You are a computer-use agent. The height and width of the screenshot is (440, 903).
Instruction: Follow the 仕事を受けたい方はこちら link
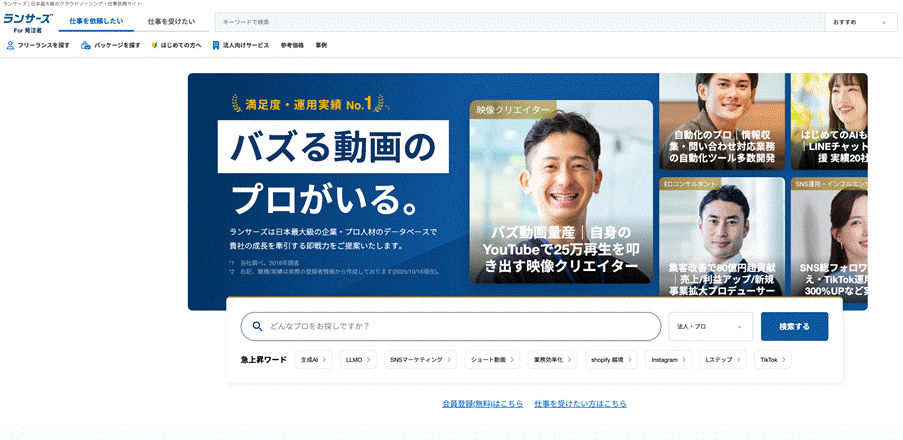(x=580, y=404)
